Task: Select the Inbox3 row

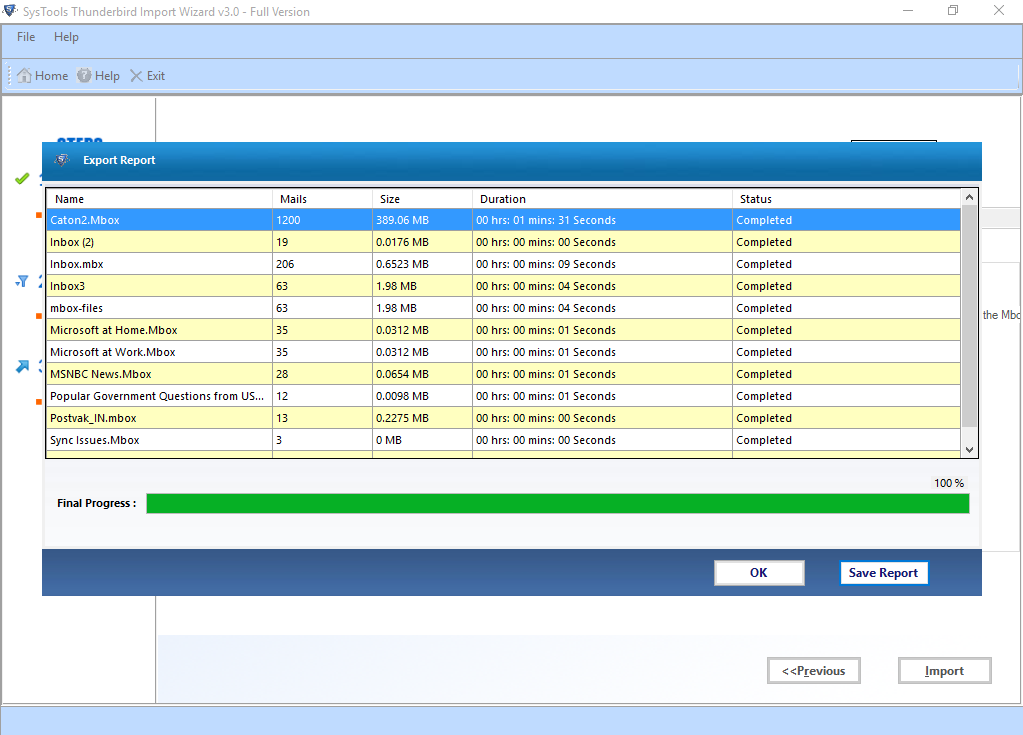Action: [x=503, y=286]
